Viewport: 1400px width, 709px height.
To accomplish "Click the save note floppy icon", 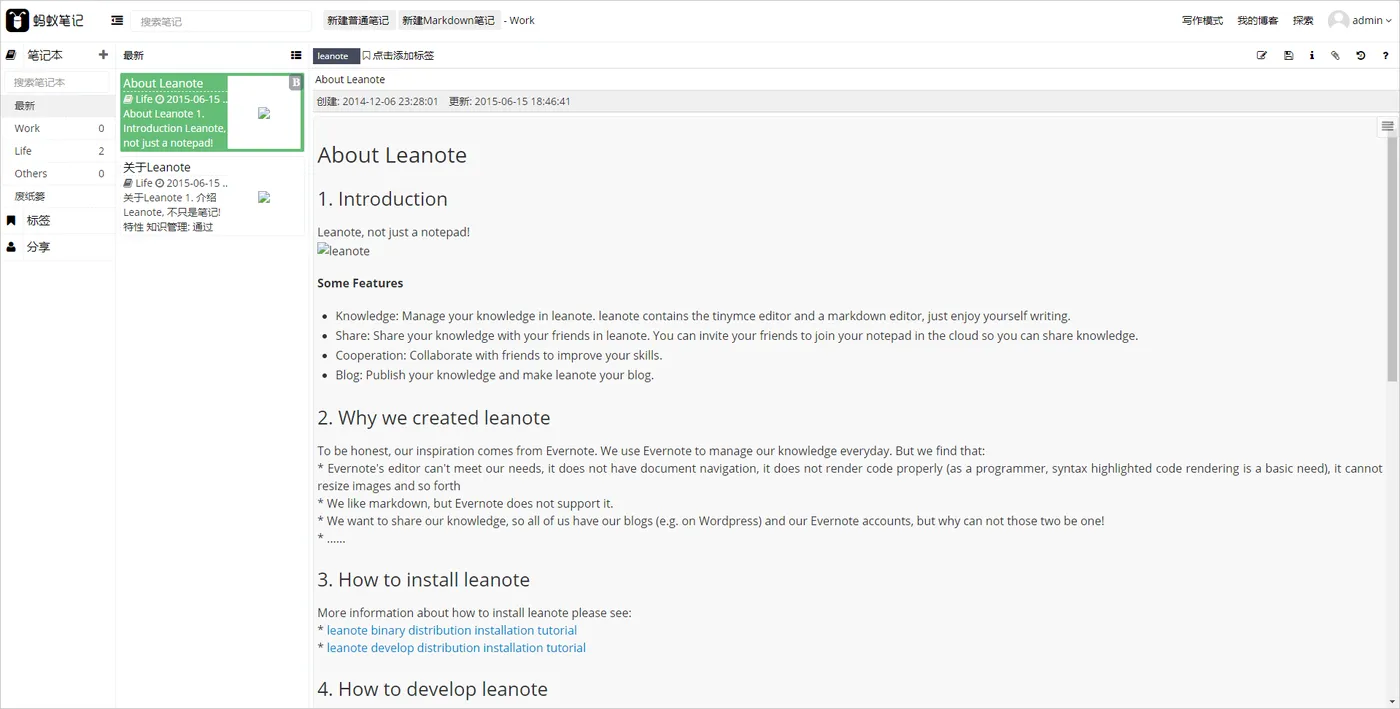I will tap(1288, 56).
